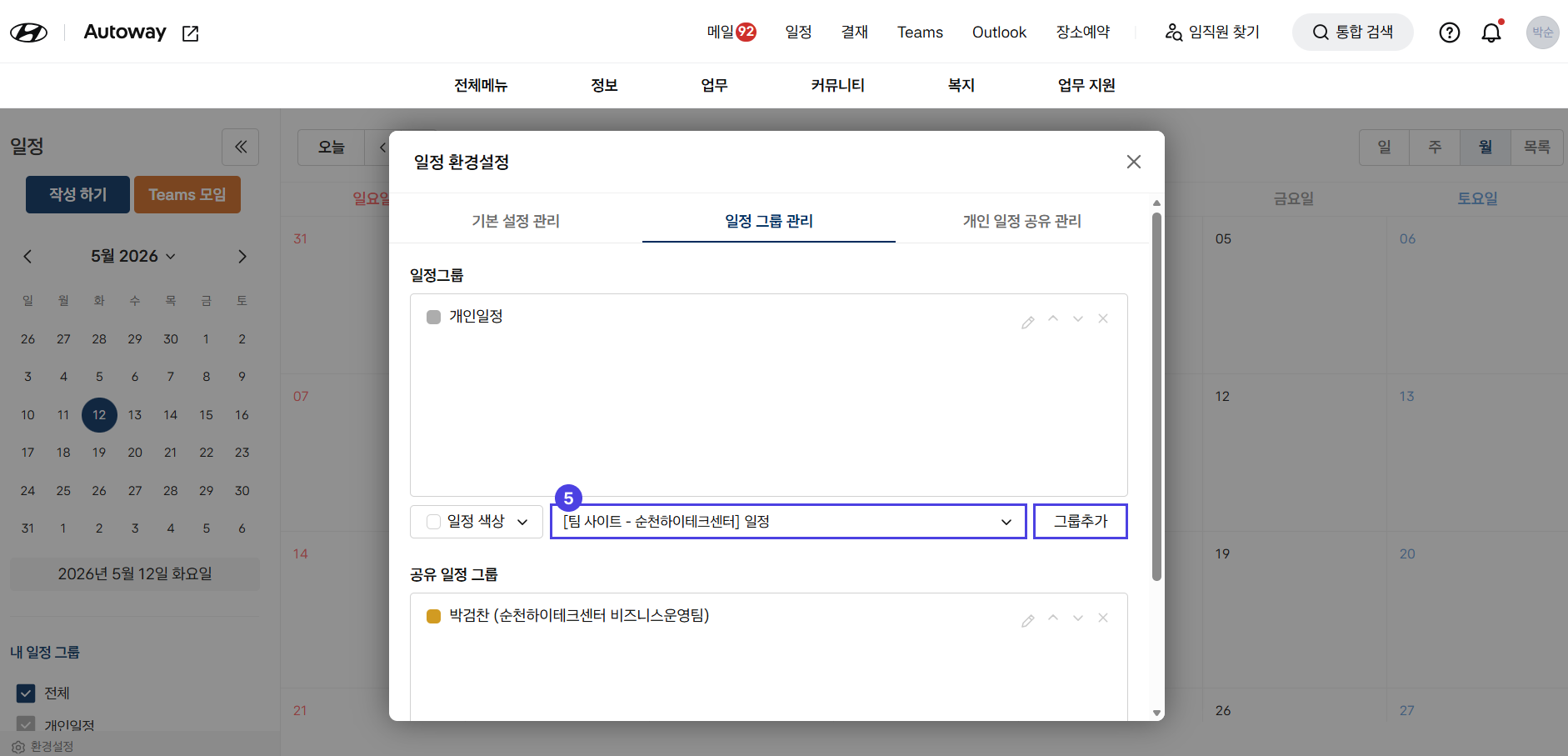Switch calendar to 월 view
This screenshot has height=756, width=1568.
click(1486, 148)
